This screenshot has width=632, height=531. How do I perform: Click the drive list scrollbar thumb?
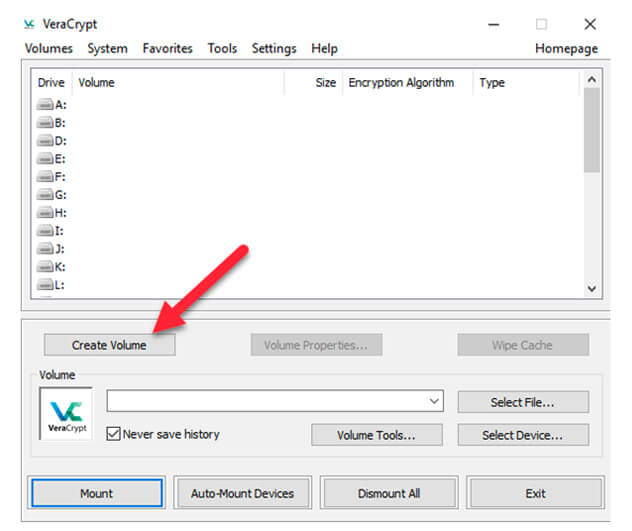(x=592, y=130)
